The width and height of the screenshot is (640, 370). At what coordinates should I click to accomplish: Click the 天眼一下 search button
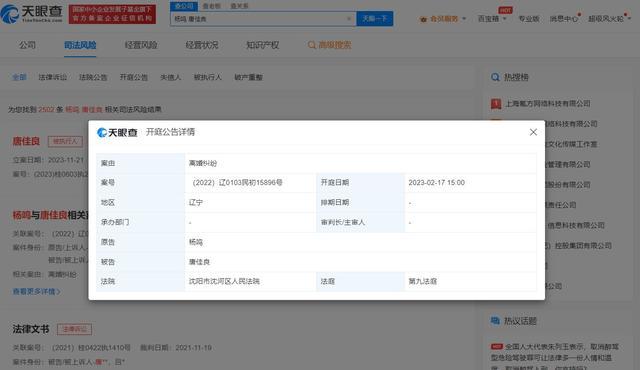[375, 19]
